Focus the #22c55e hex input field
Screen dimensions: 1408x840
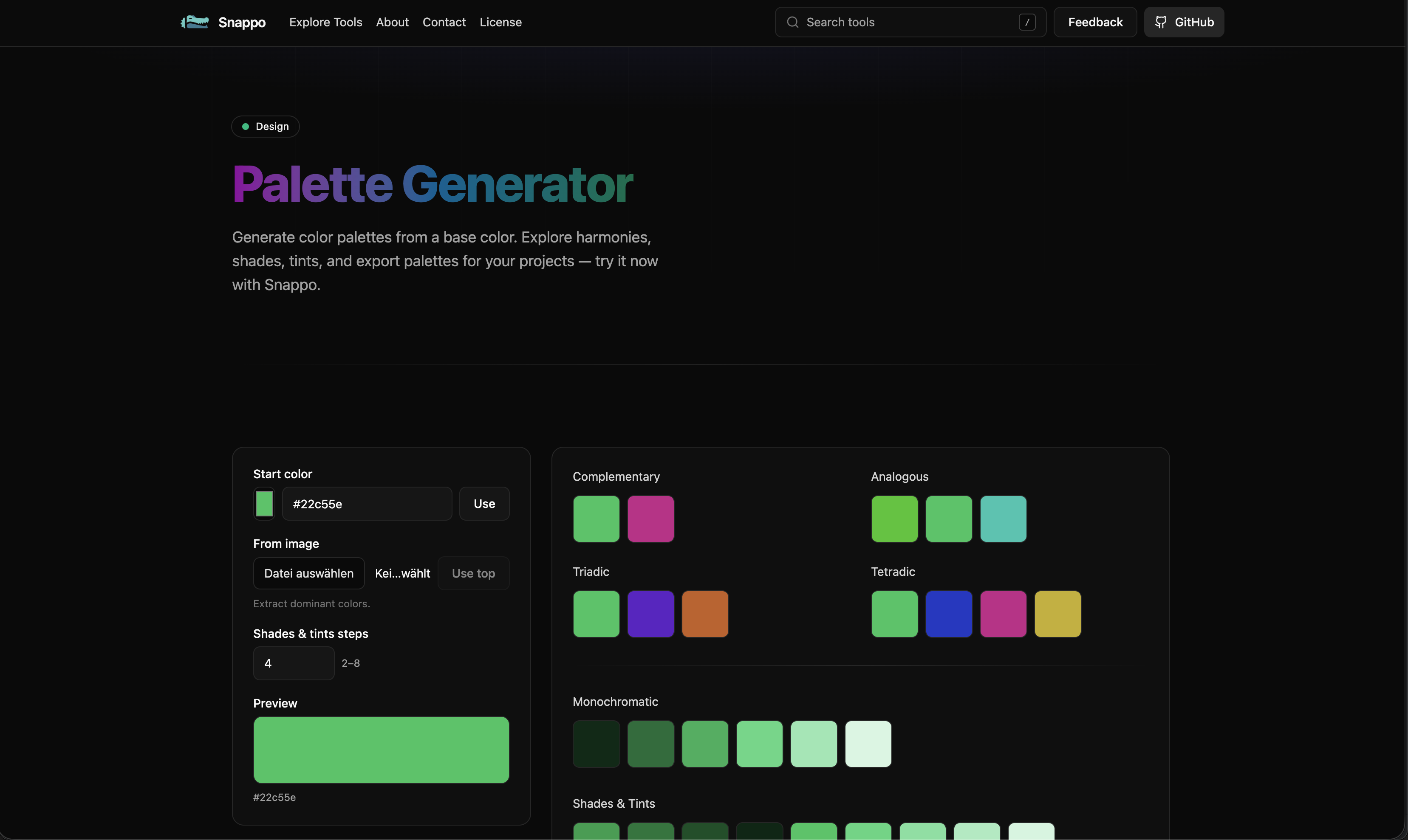point(367,504)
